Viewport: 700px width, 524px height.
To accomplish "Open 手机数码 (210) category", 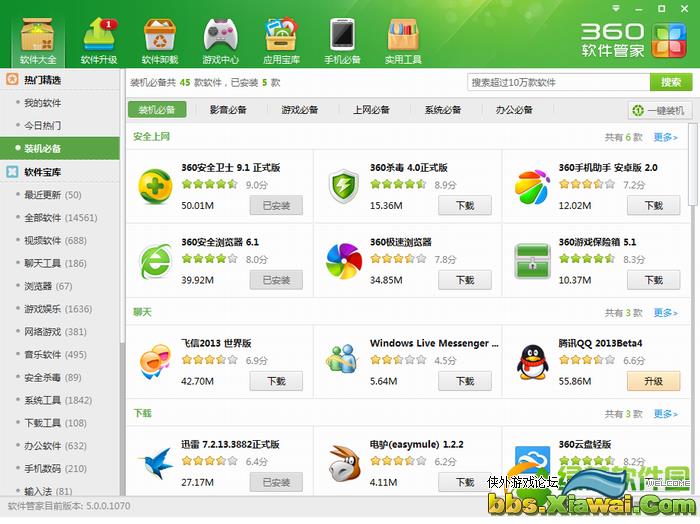I will (x=60, y=468).
